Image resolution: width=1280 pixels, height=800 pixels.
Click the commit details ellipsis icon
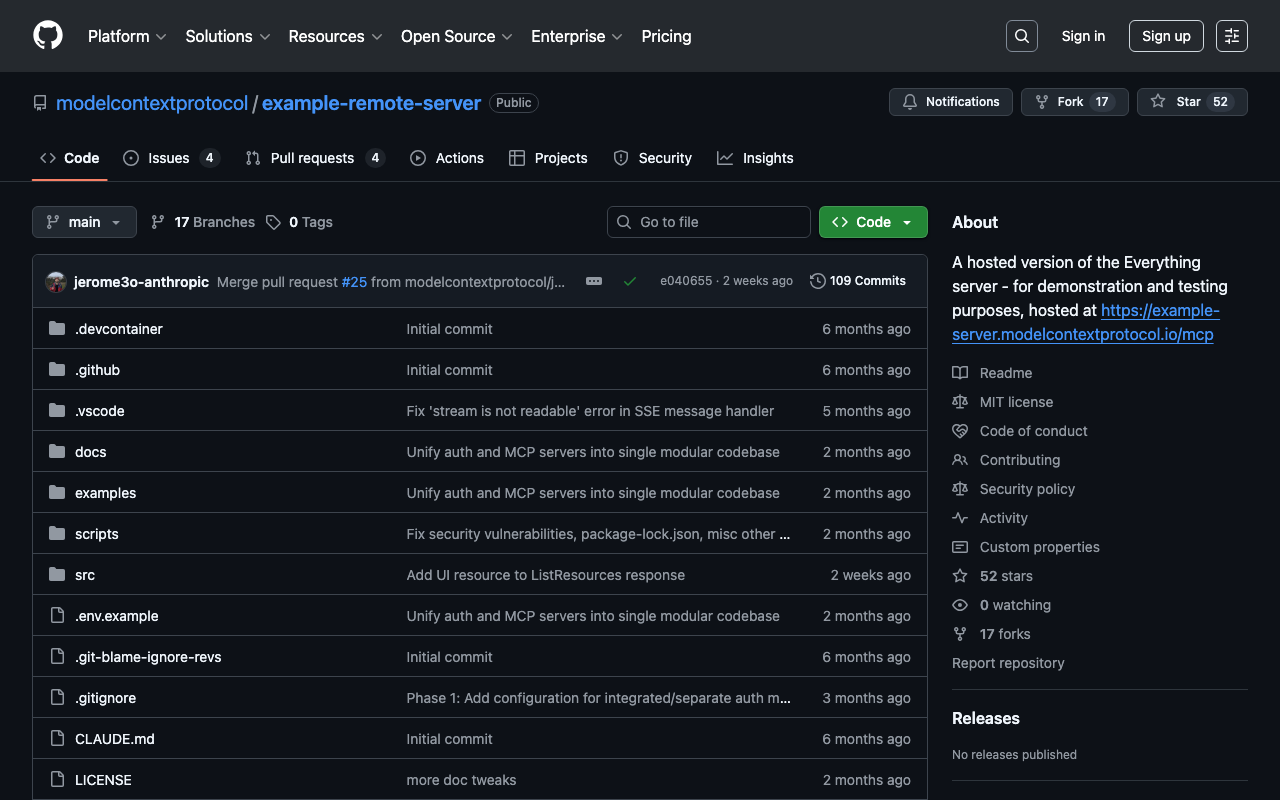pyautogui.click(x=594, y=282)
